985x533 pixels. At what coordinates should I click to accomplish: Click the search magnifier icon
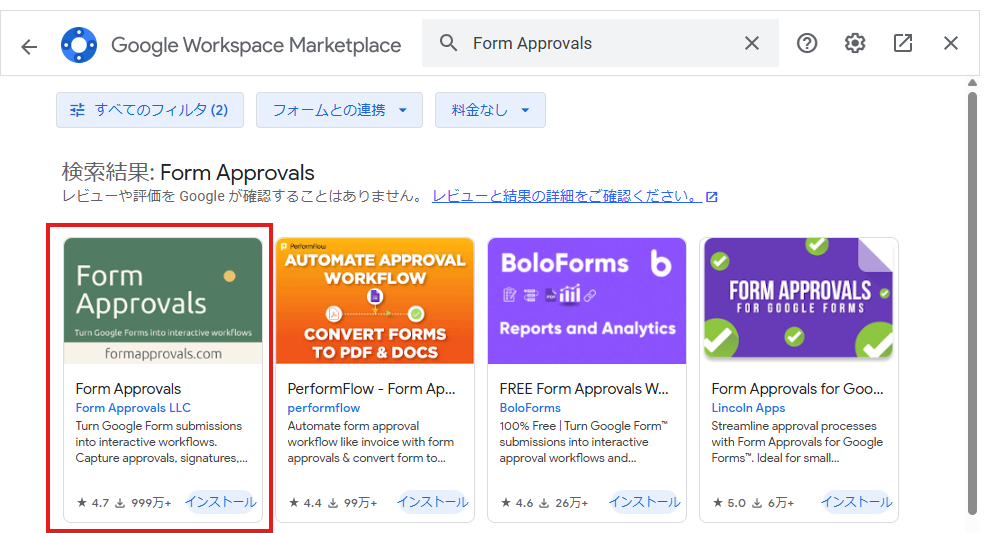[448, 43]
